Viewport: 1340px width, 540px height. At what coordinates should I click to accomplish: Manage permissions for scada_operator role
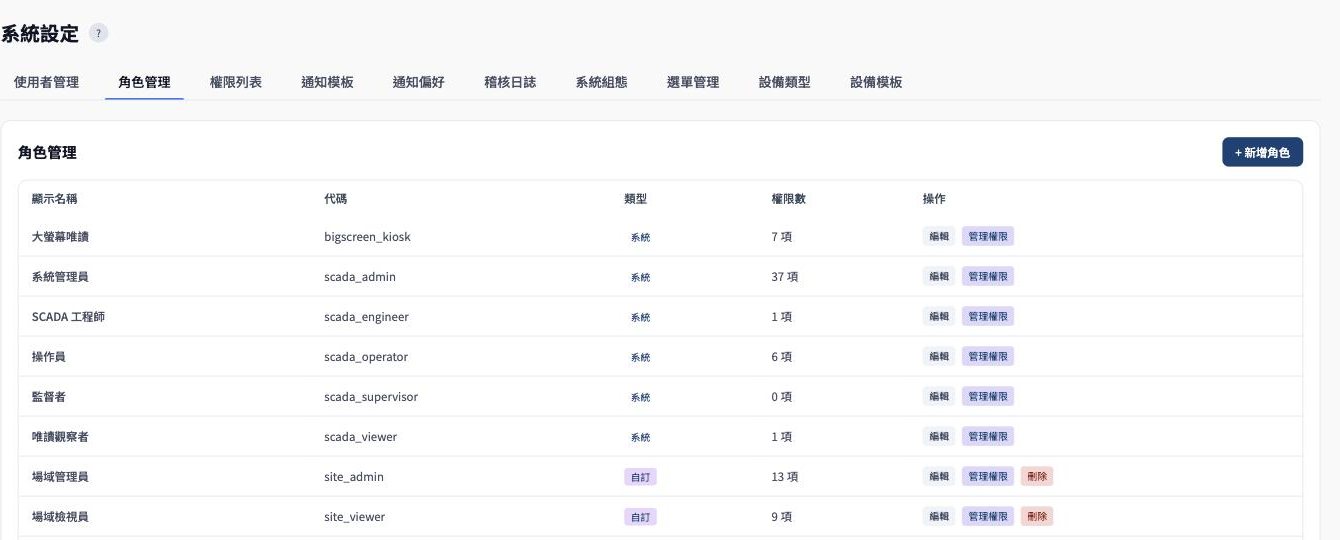tap(988, 356)
